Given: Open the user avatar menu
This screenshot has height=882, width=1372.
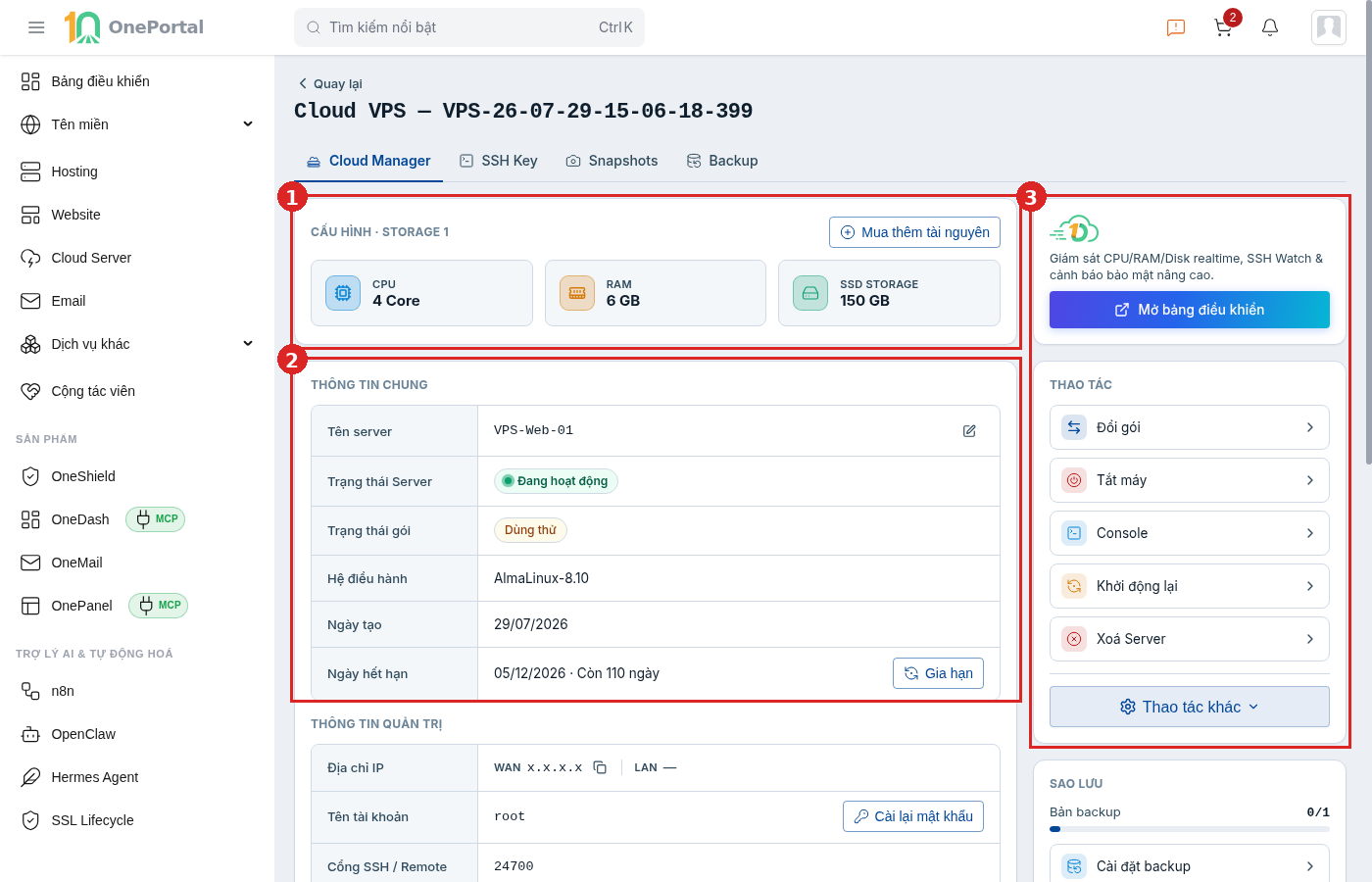Looking at the screenshot, I should [1329, 27].
